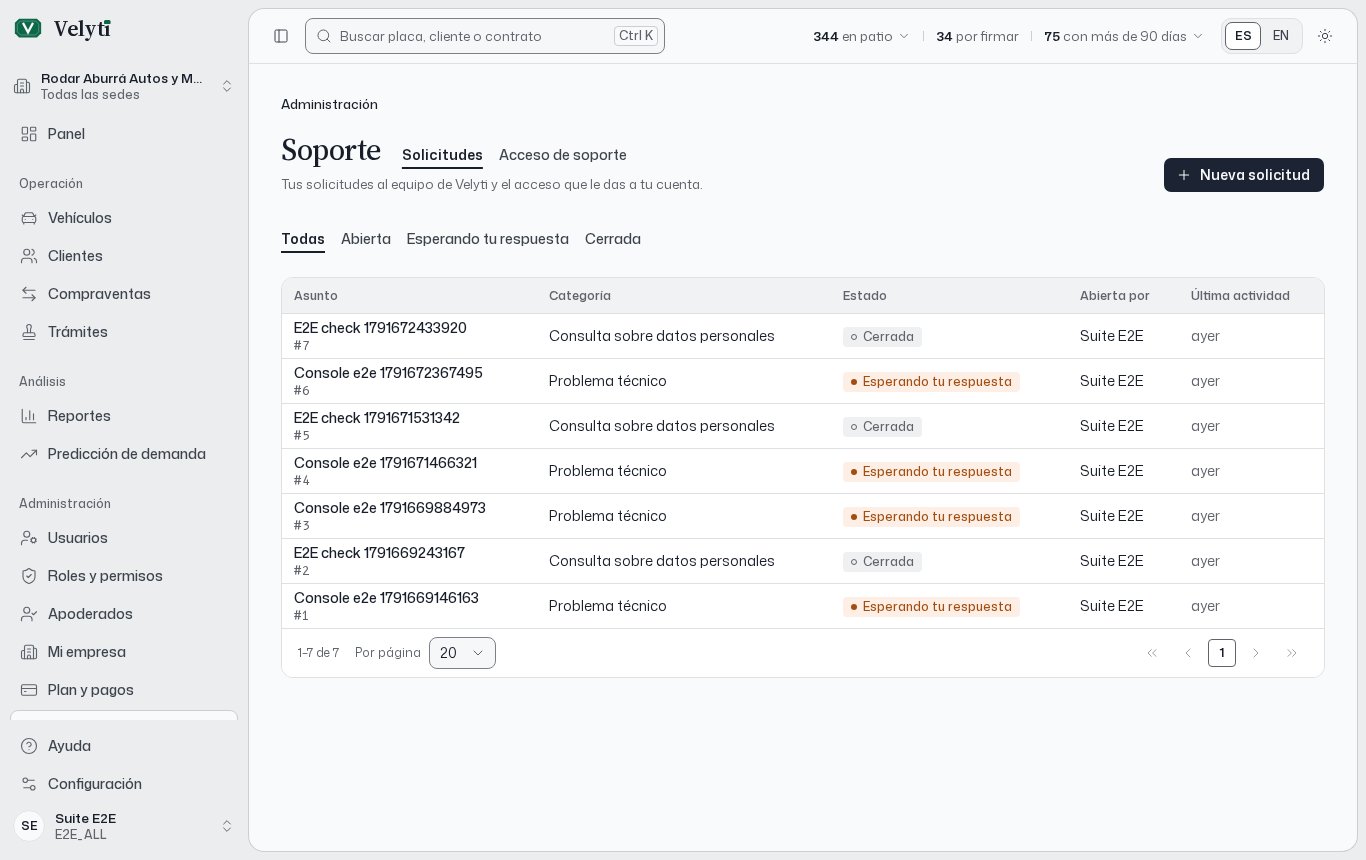Open Compraventas via its swap-arrows icon

[x=29, y=294]
